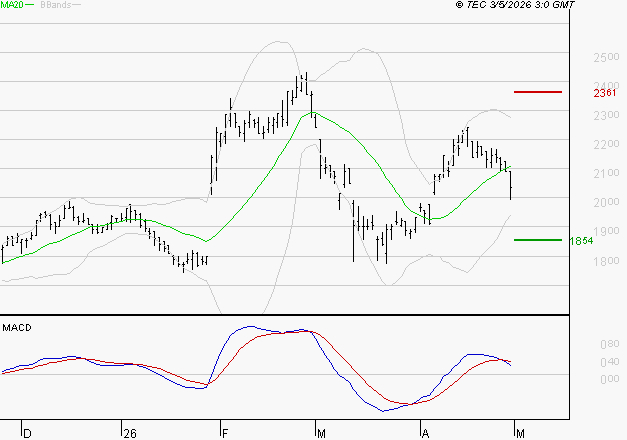Select the red resistance level line
The image size is (627, 440).
(x=538, y=92)
